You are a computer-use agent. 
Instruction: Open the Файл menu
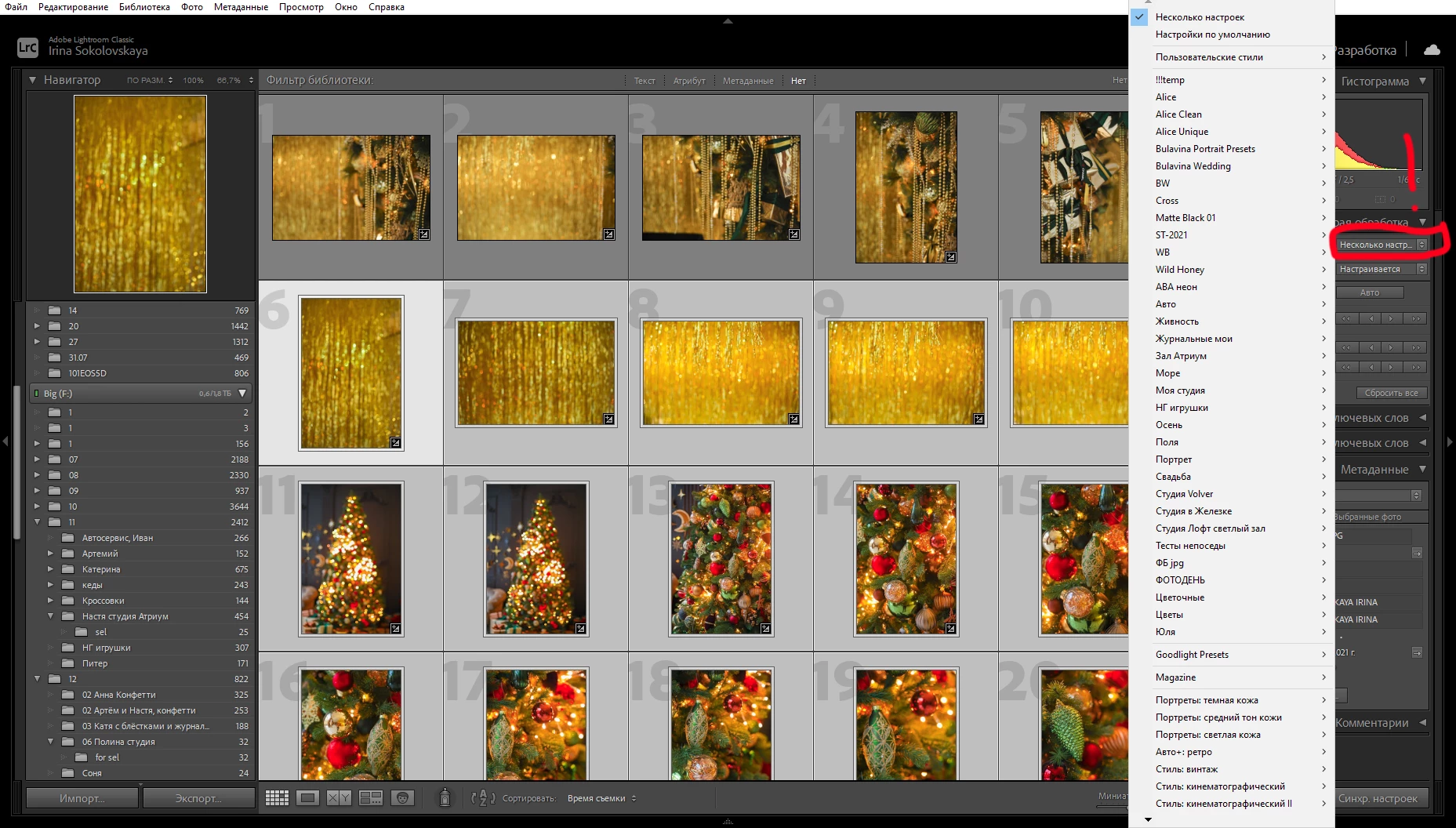click(16, 7)
